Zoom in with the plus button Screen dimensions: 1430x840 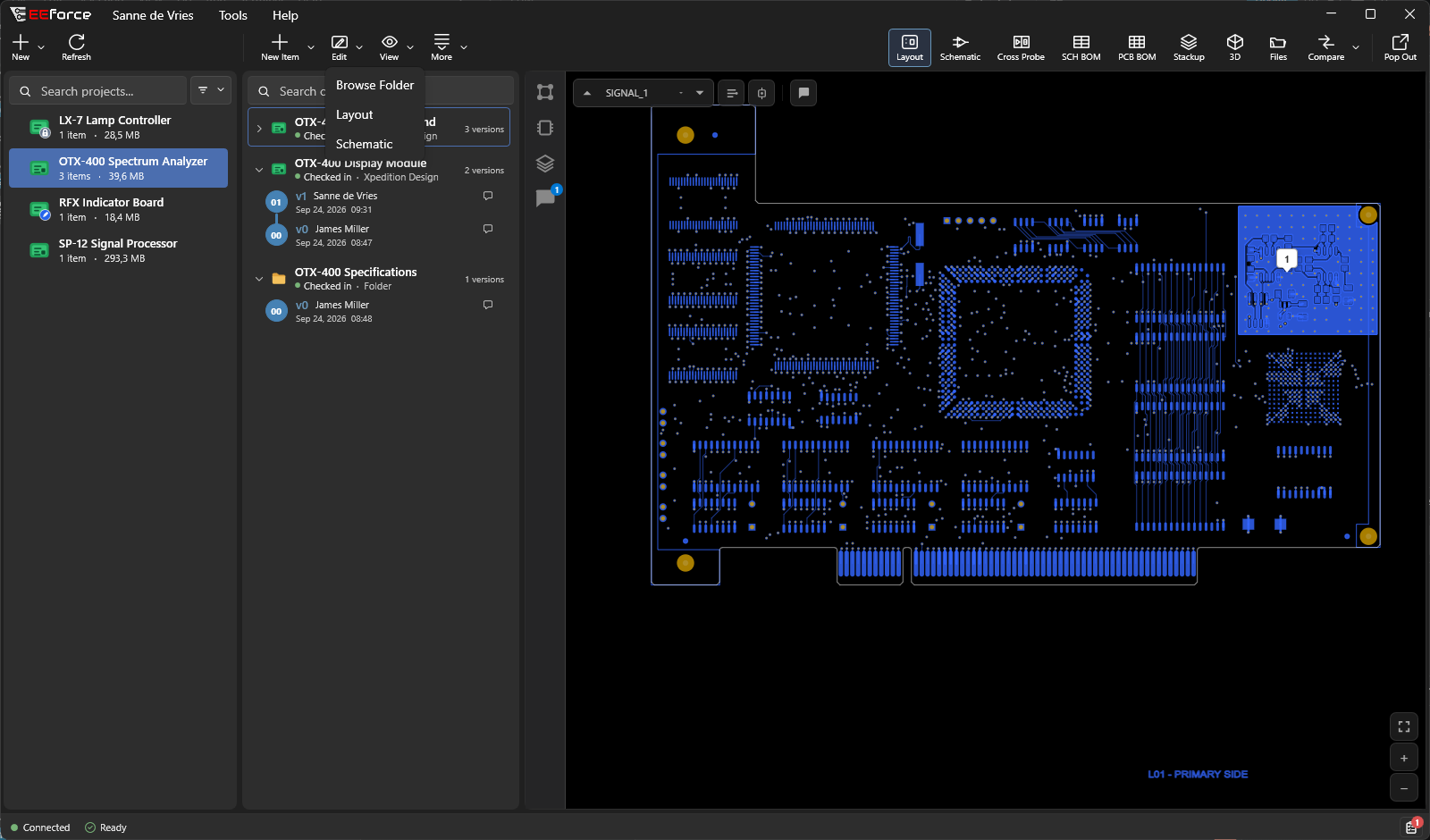point(1404,758)
